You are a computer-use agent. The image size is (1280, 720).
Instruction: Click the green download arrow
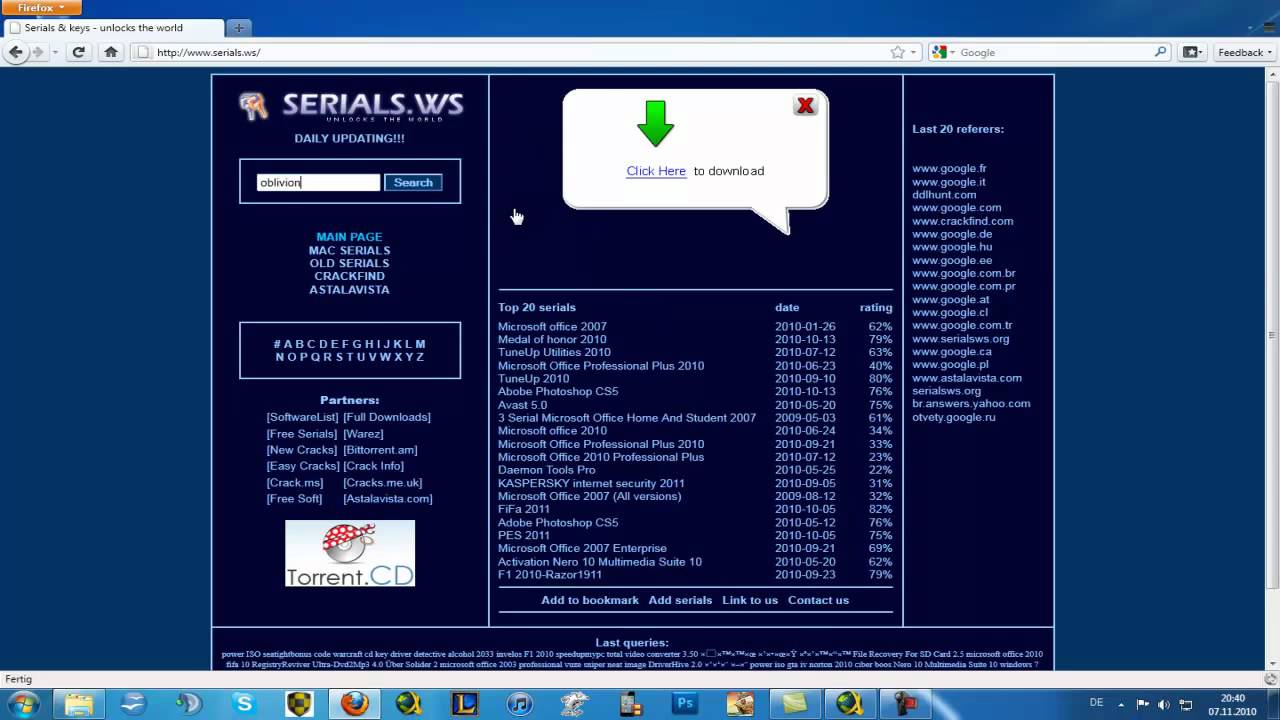point(656,123)
